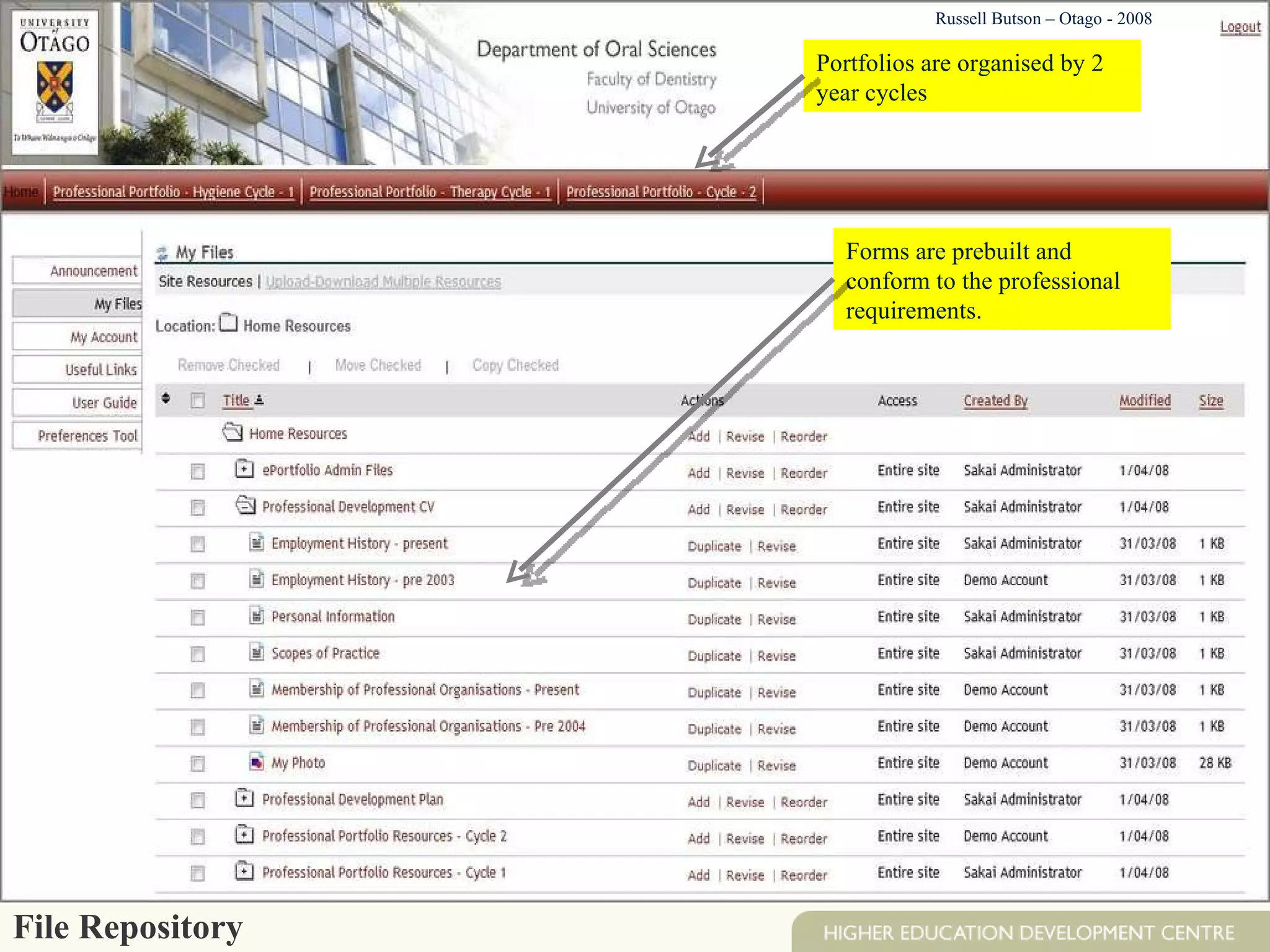Check the Employment History - pre 2003 checkbox

[198, 581]
